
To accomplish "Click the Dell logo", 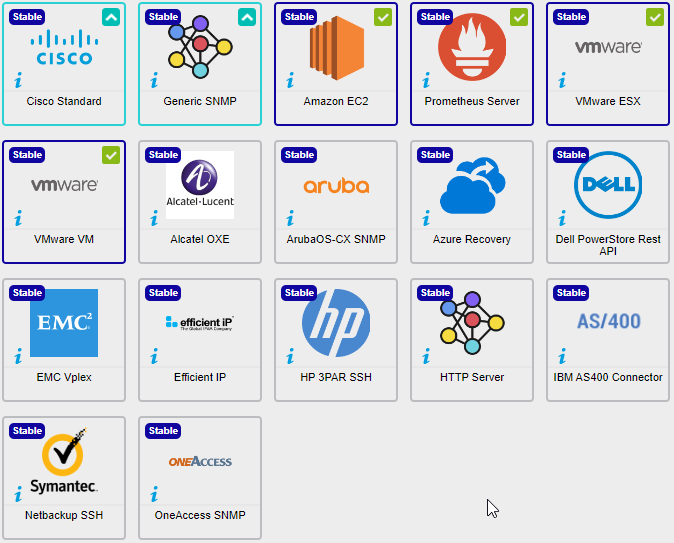I will (x=608, y=185).
